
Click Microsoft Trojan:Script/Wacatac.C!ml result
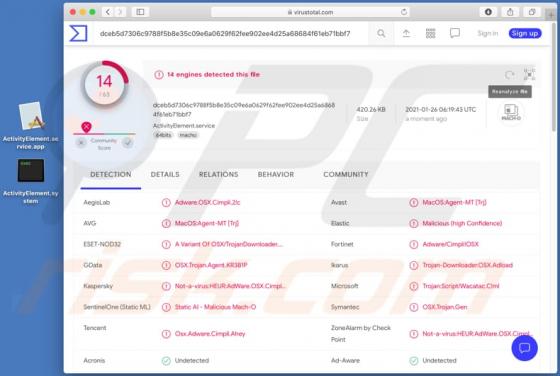click(x=461, y=286)
